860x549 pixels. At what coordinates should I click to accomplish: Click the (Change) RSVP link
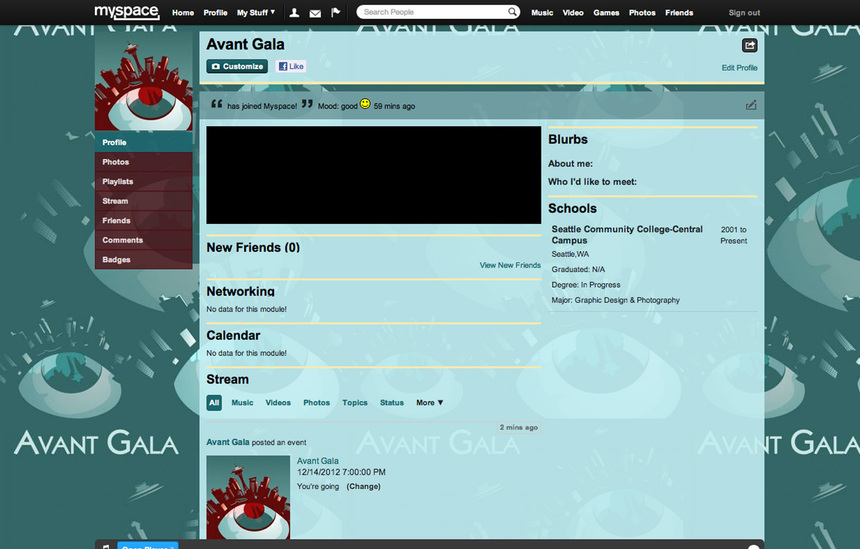(363, 486)
